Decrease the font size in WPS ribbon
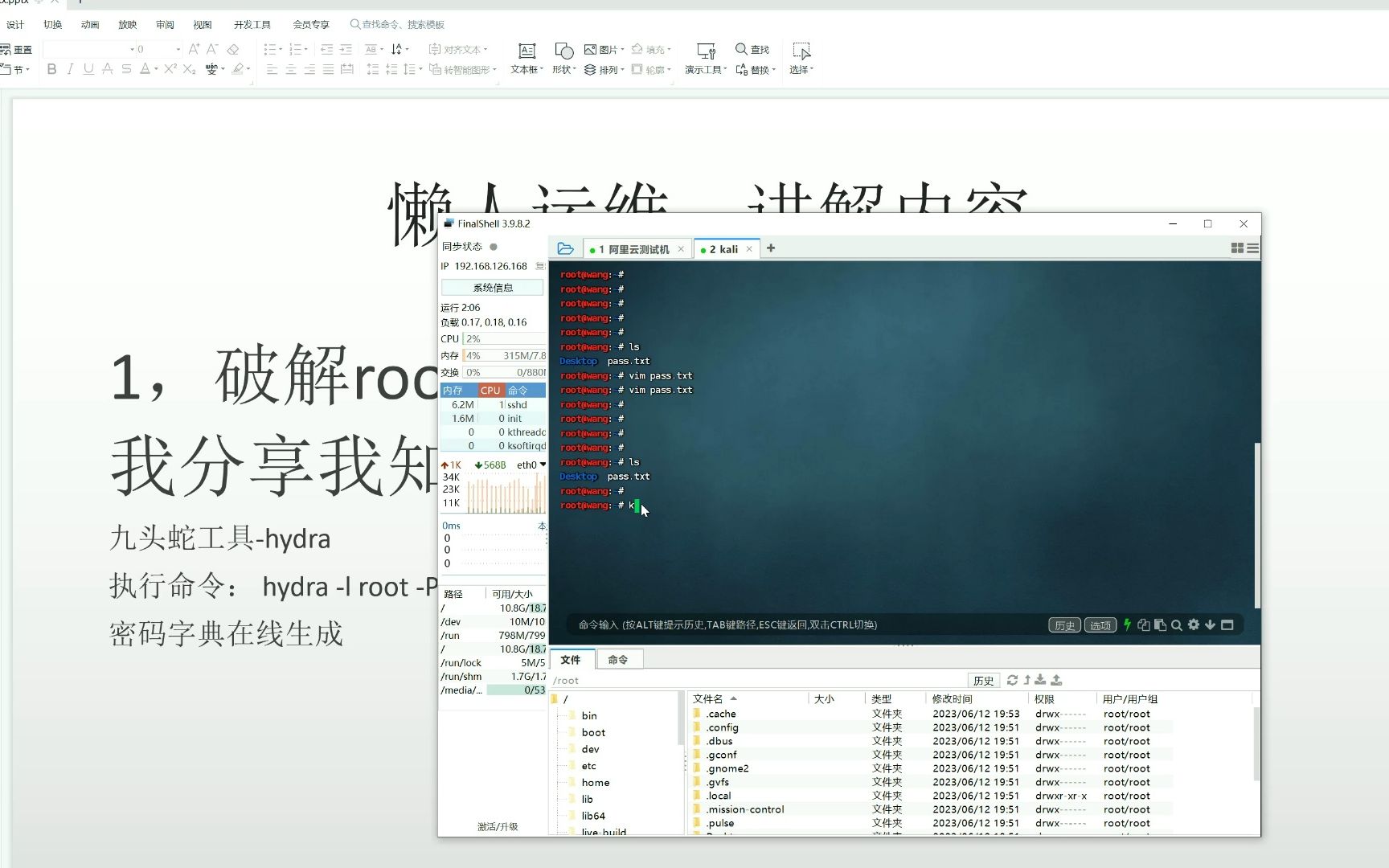This screenshot has width=1389, height=868. (x=212, y=49)
